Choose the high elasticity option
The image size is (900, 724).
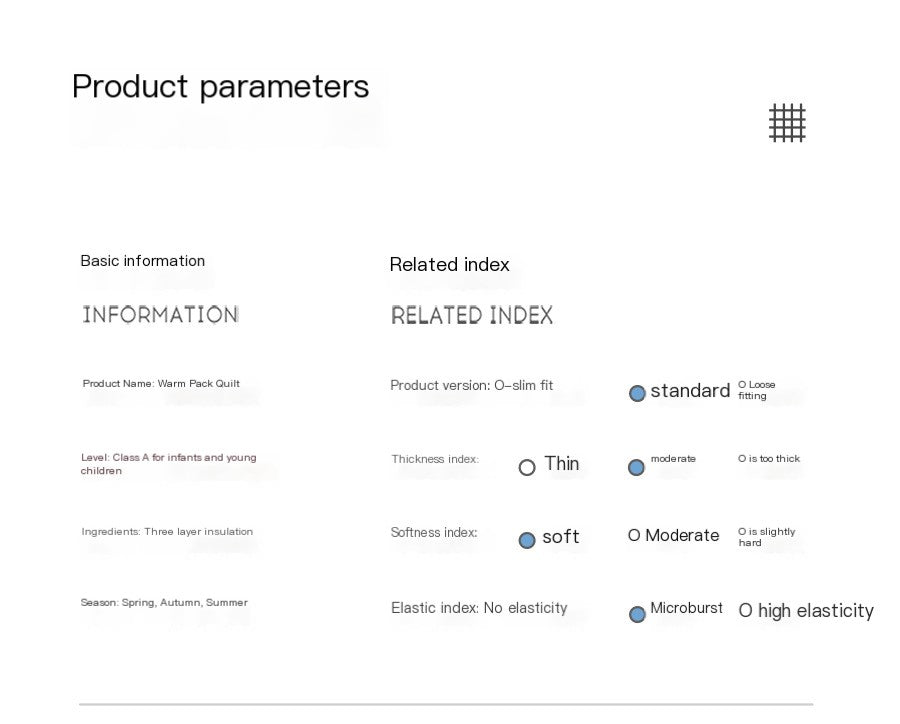806,611
